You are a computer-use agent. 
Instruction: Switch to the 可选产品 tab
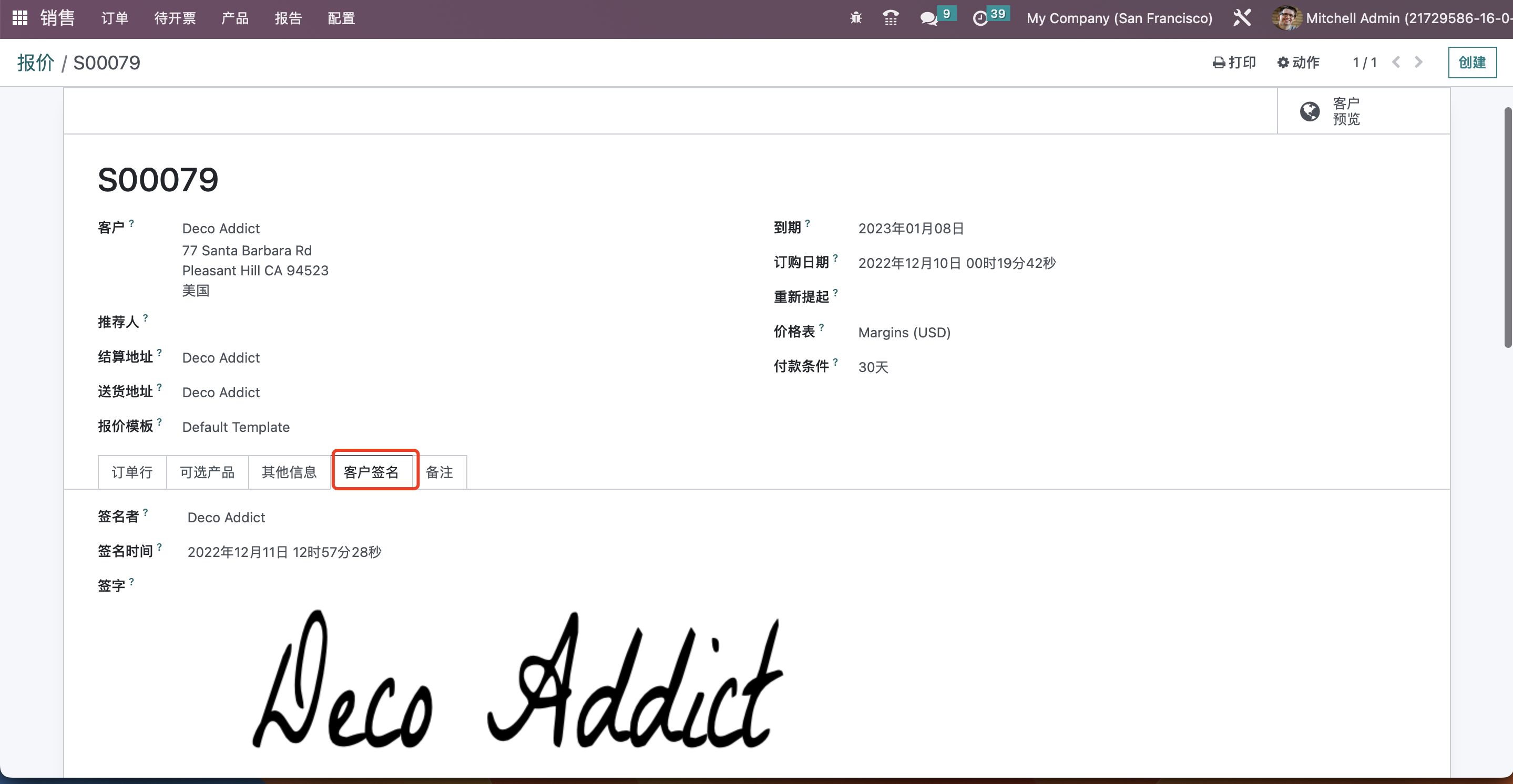(207, 472)
